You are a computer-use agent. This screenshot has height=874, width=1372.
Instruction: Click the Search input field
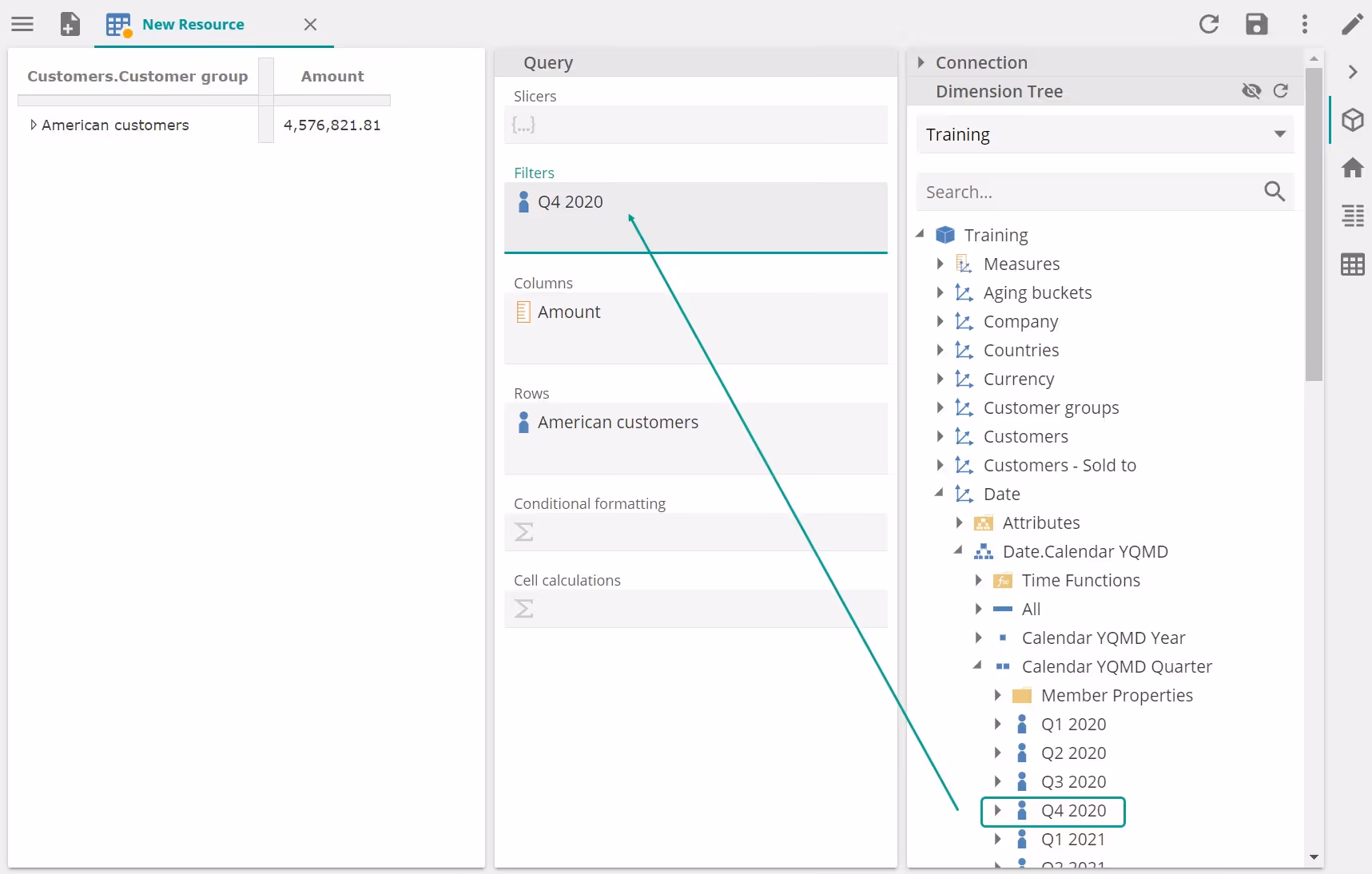tap(1087, 192)
